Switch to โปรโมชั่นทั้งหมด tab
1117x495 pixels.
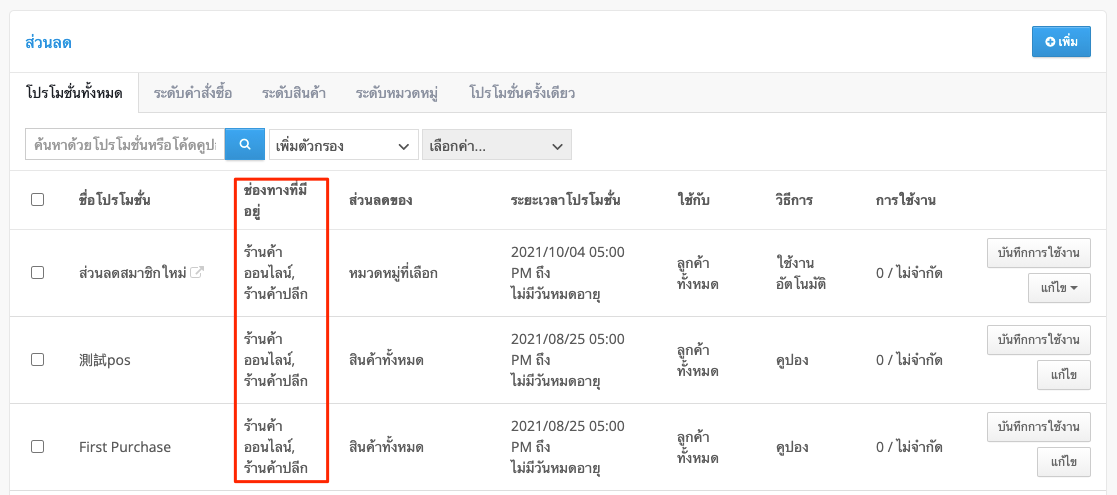click(x=74, y=93)
